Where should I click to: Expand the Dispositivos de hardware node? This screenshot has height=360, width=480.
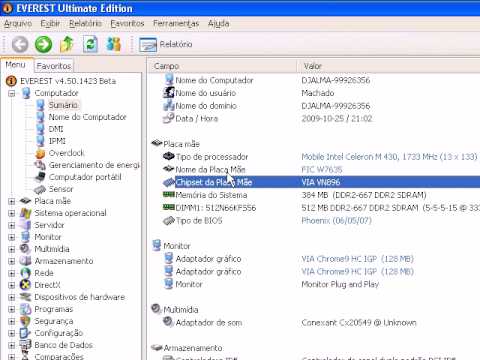(x=12, y=297)
